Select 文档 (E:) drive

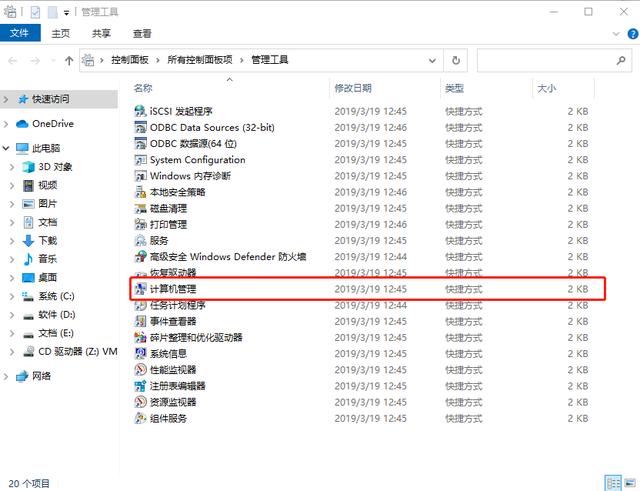click(56, 333)
